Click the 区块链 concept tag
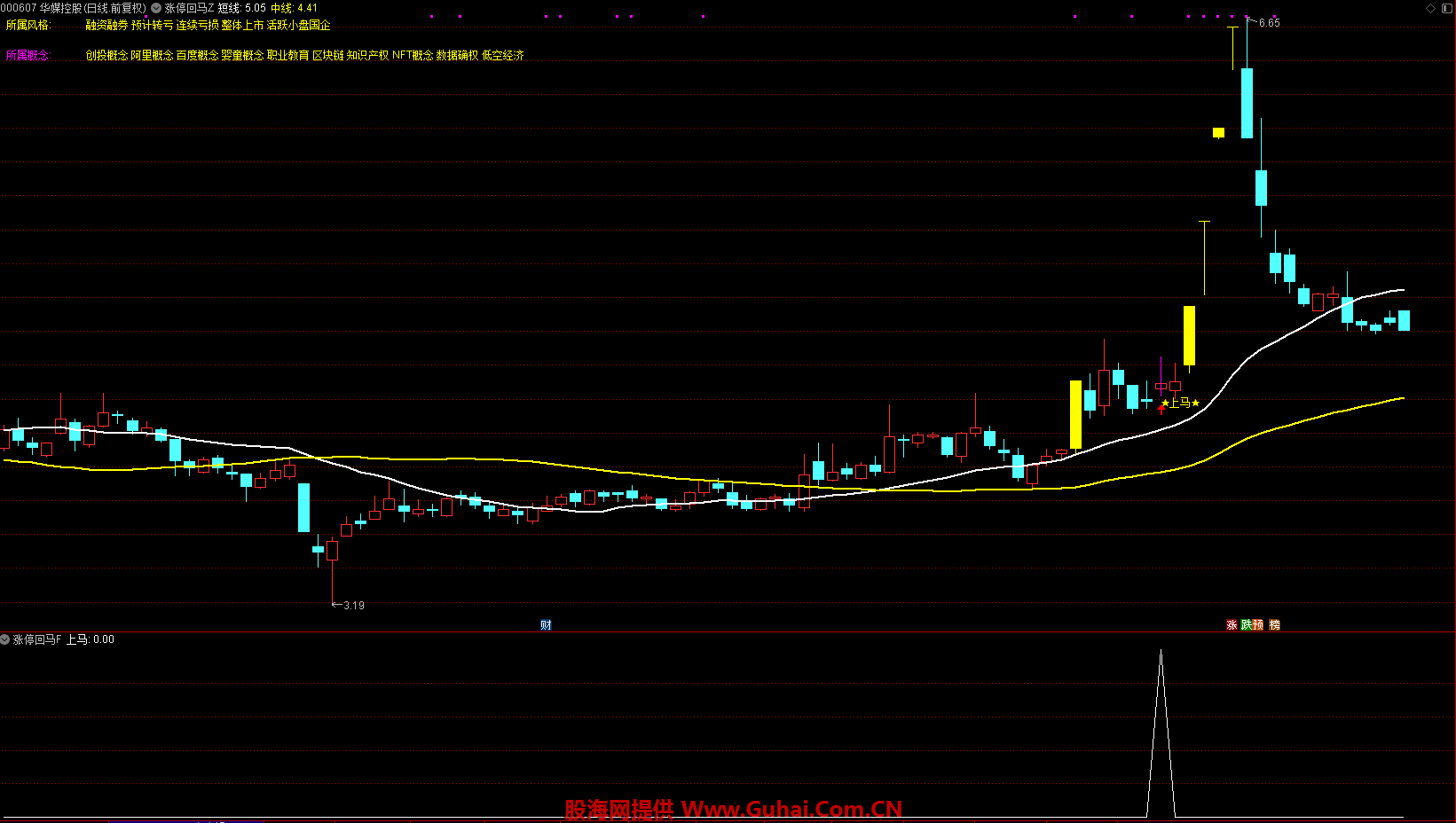Screen dimensions: 1456x823 pos(328,55)
